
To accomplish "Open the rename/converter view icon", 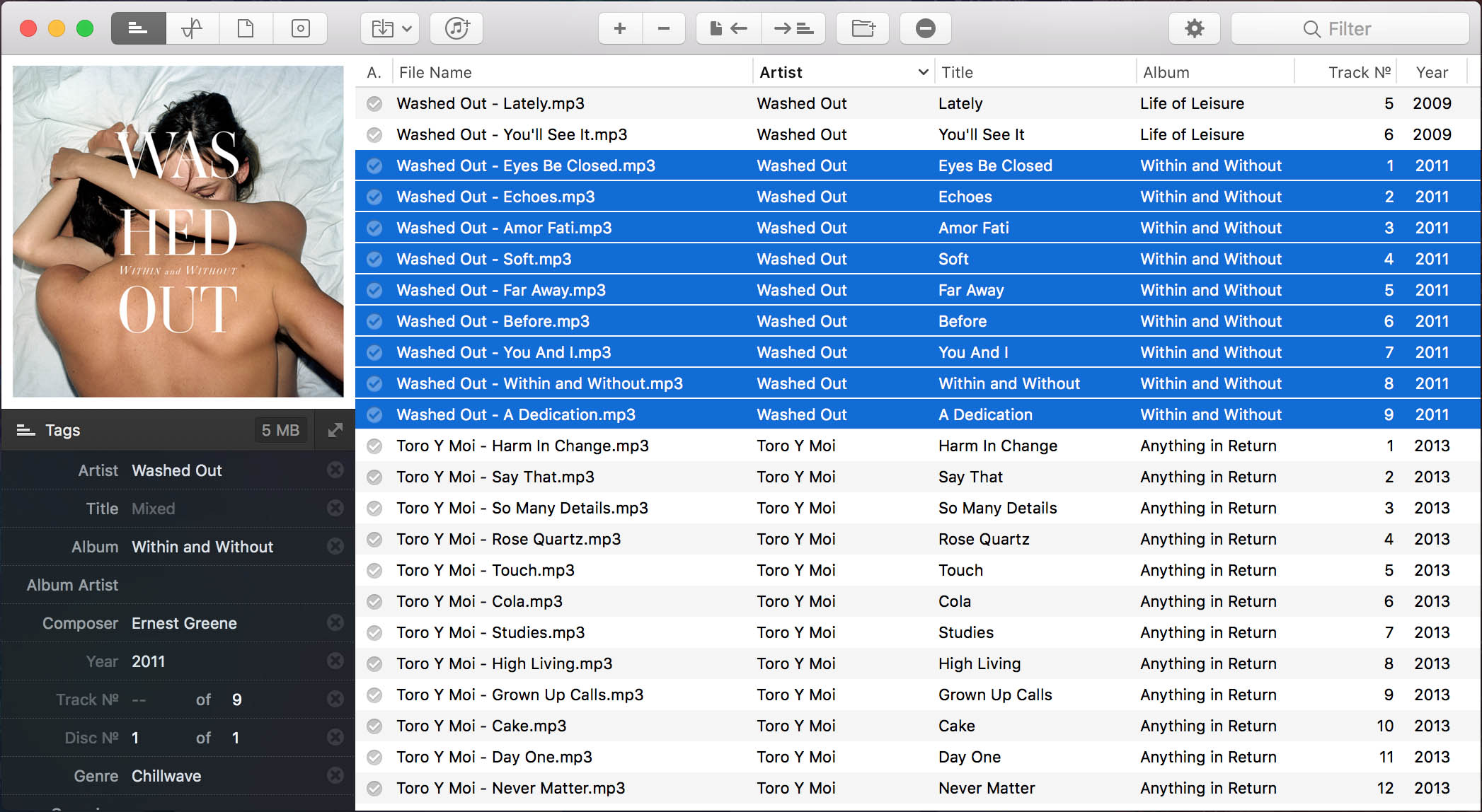I will [193, 28].
